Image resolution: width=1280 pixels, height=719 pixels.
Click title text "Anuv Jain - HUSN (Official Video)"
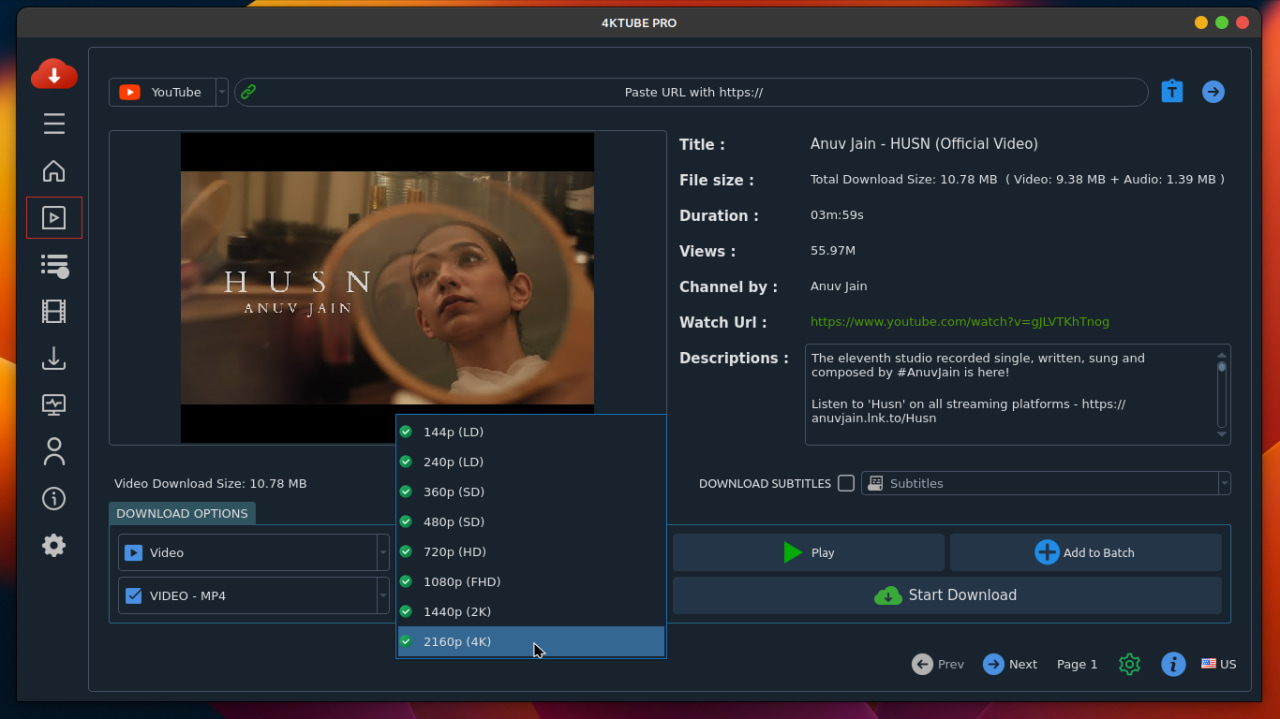click(924, 144)
